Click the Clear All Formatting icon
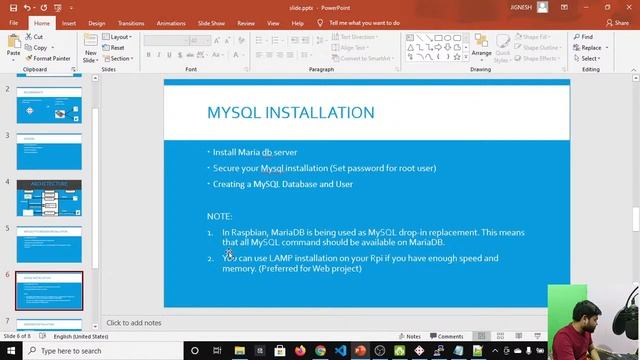Screen dimensions: 640x360 tap(241, 40)
